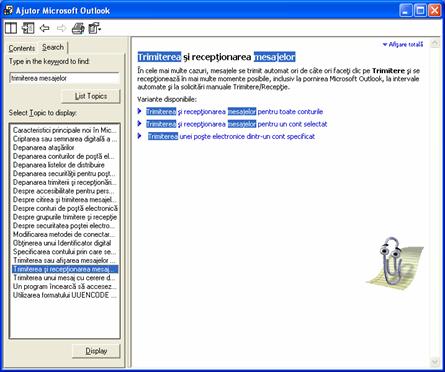Viewport: 445px width, 372px height.
Task: Expand topic 'pentru toate conturile' arrow
Action: 140,111
